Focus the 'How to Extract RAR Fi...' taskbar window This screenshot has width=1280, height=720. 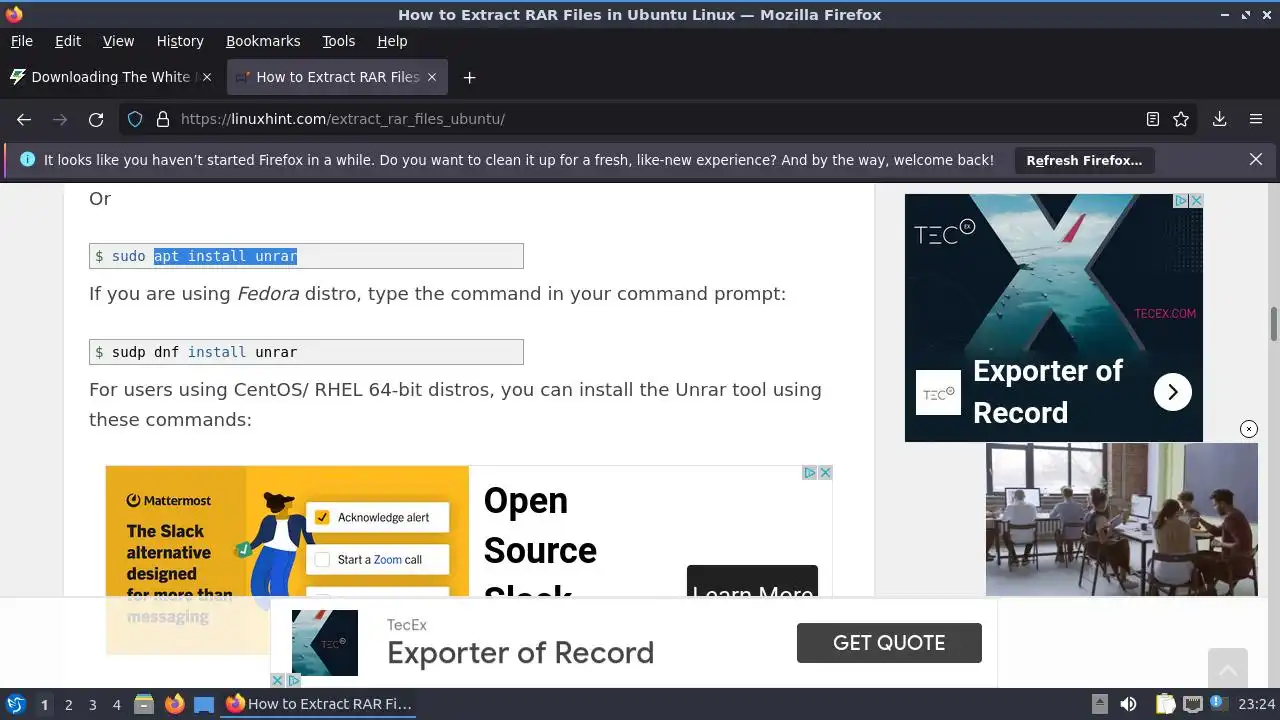tap(319, 704)
